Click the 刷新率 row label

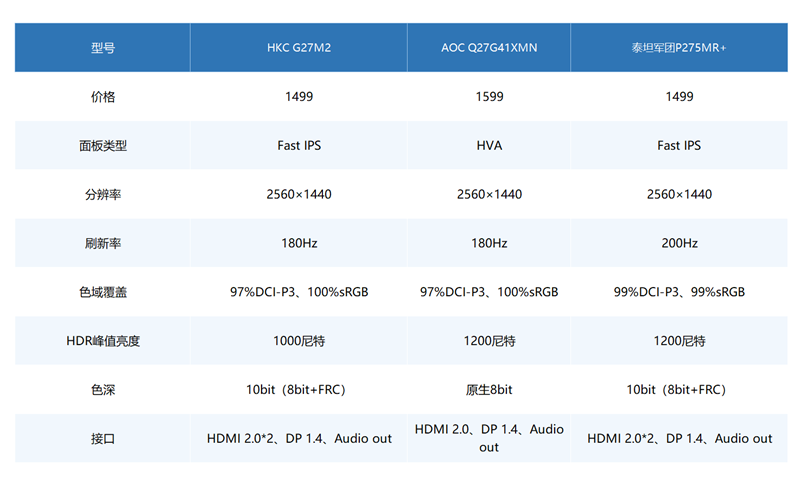point(102,243)
